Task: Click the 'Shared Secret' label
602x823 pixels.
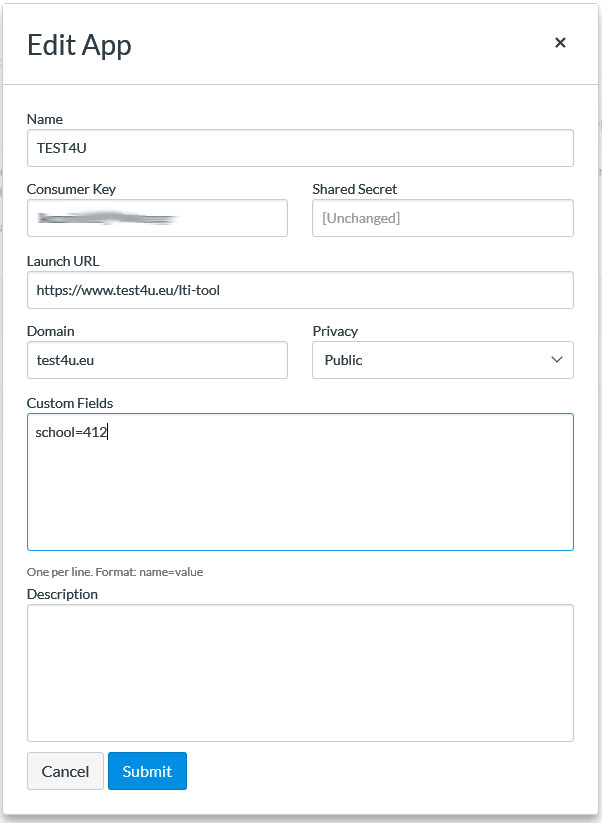Action: [354, 189]
